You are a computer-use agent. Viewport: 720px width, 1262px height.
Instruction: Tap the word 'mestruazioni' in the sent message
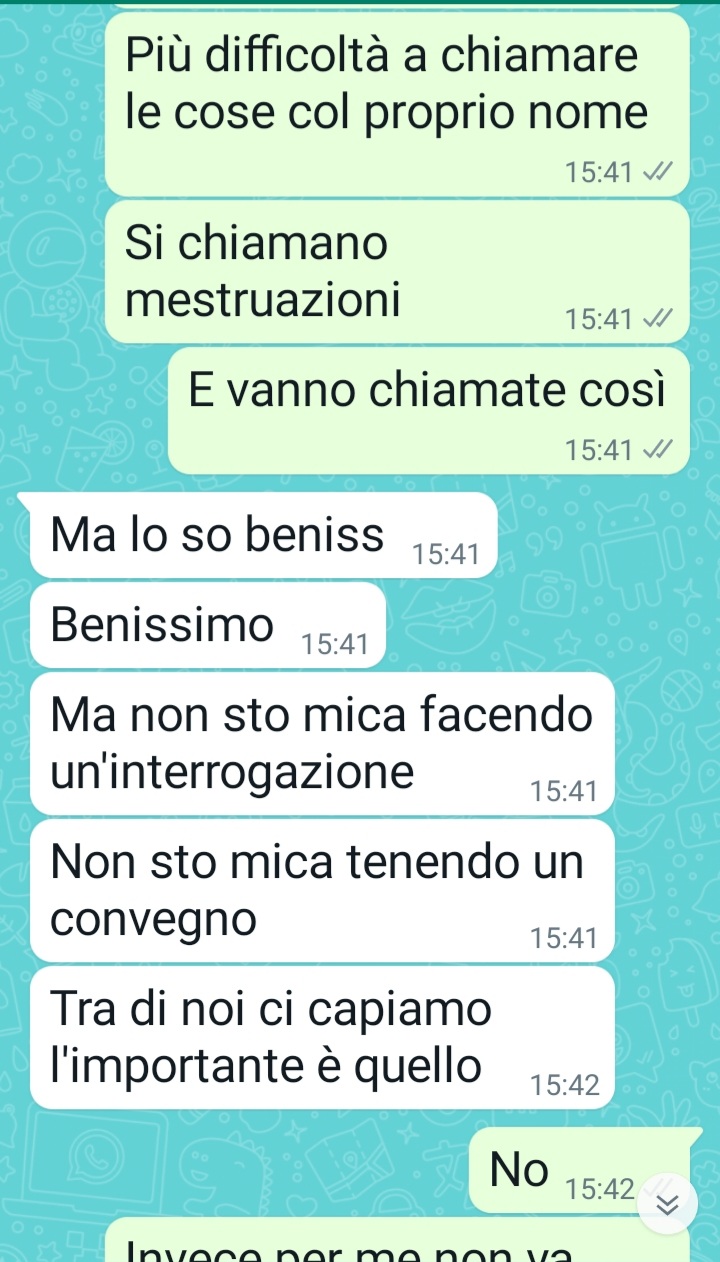click(x=264, y=299)
